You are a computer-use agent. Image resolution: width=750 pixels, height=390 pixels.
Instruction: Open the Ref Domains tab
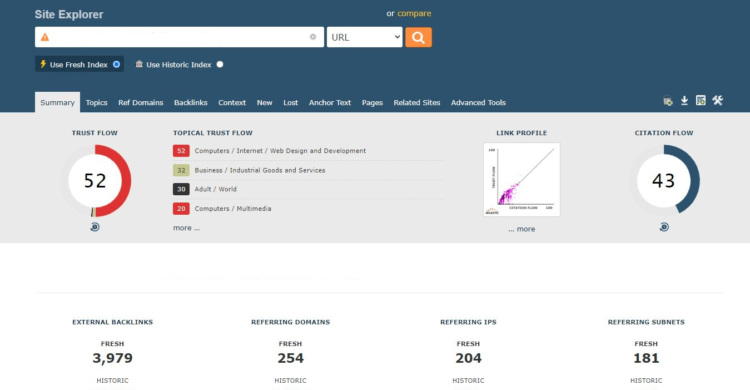coord(141,102)
